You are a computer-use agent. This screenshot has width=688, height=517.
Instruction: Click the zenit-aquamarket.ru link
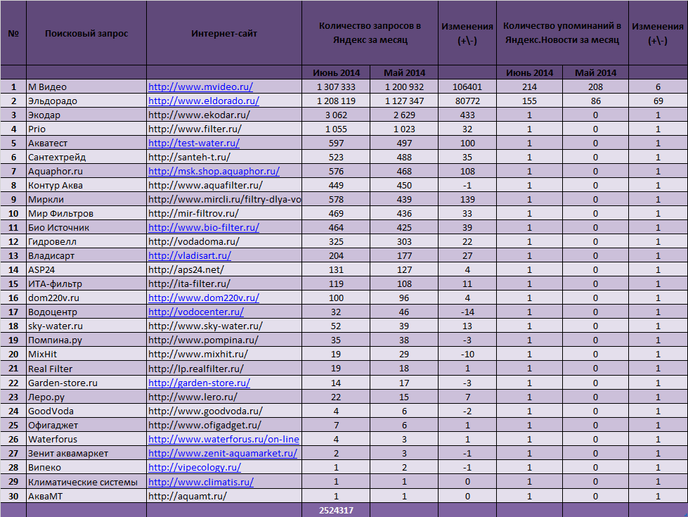[223, 453]
